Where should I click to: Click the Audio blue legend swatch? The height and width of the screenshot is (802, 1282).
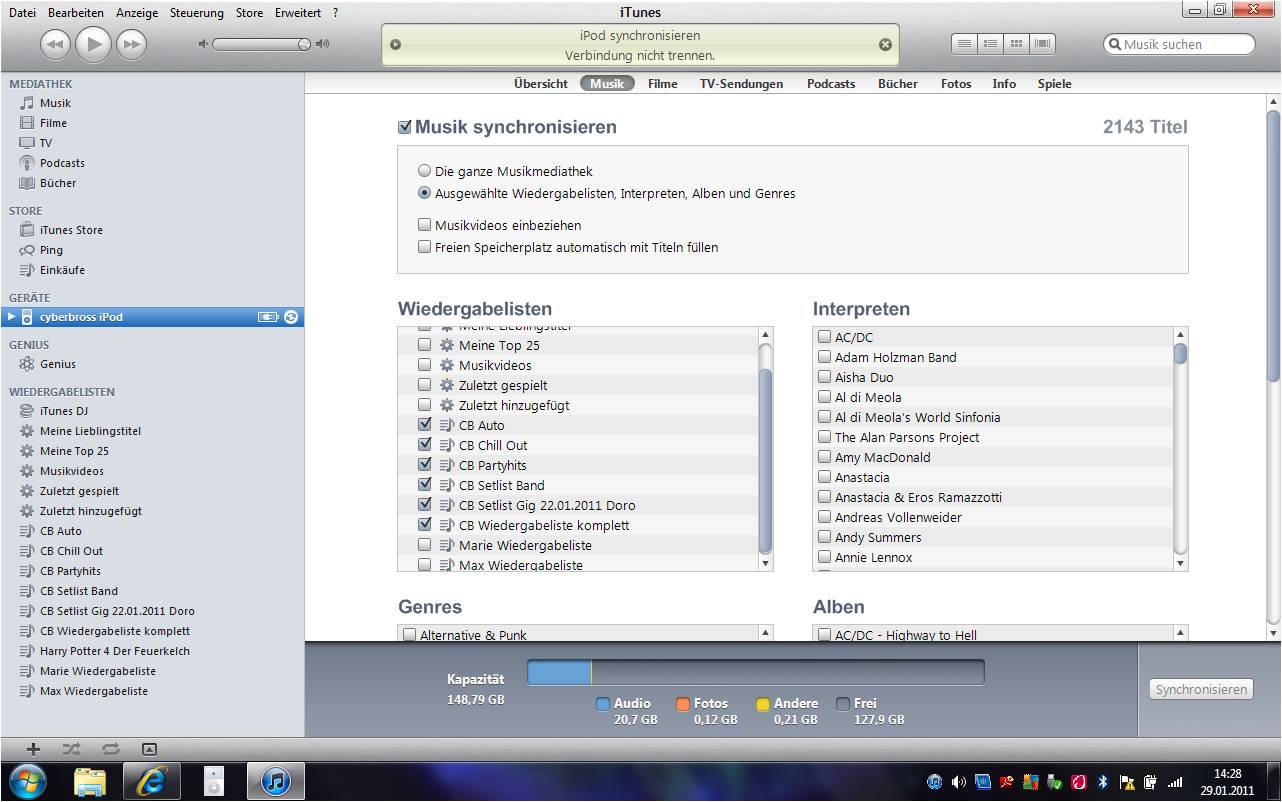pyautogui.click(x=602, y=703)
